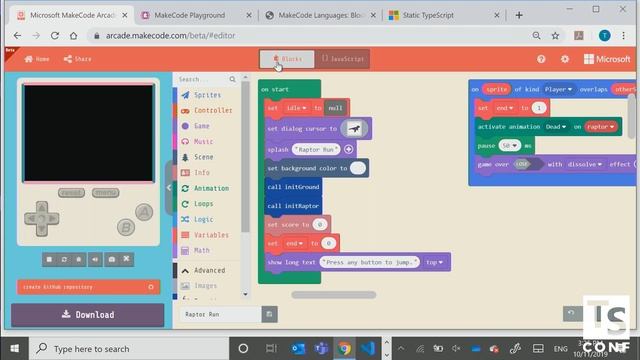This screenshot has height=360, width=640.
Task: Open the pause 50 ms dropdown
Action: click(x=509, y=146)
